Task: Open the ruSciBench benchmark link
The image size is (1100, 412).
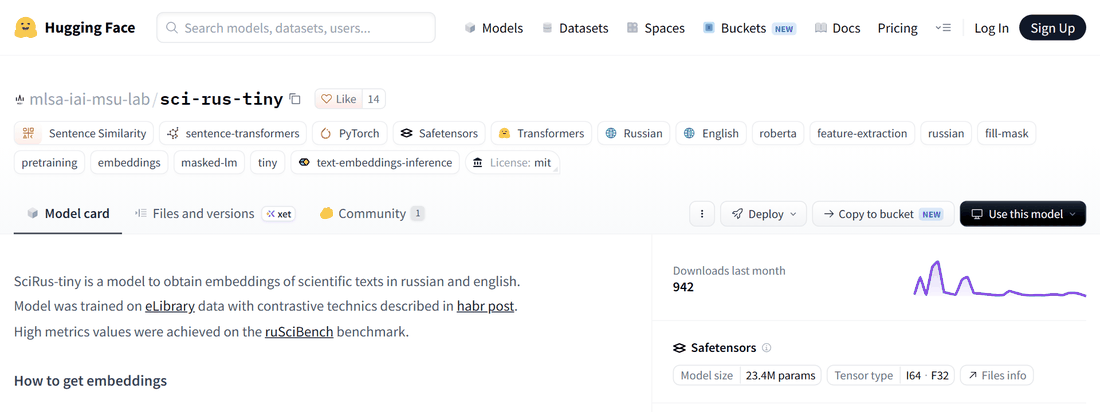Action: point(299,331)
